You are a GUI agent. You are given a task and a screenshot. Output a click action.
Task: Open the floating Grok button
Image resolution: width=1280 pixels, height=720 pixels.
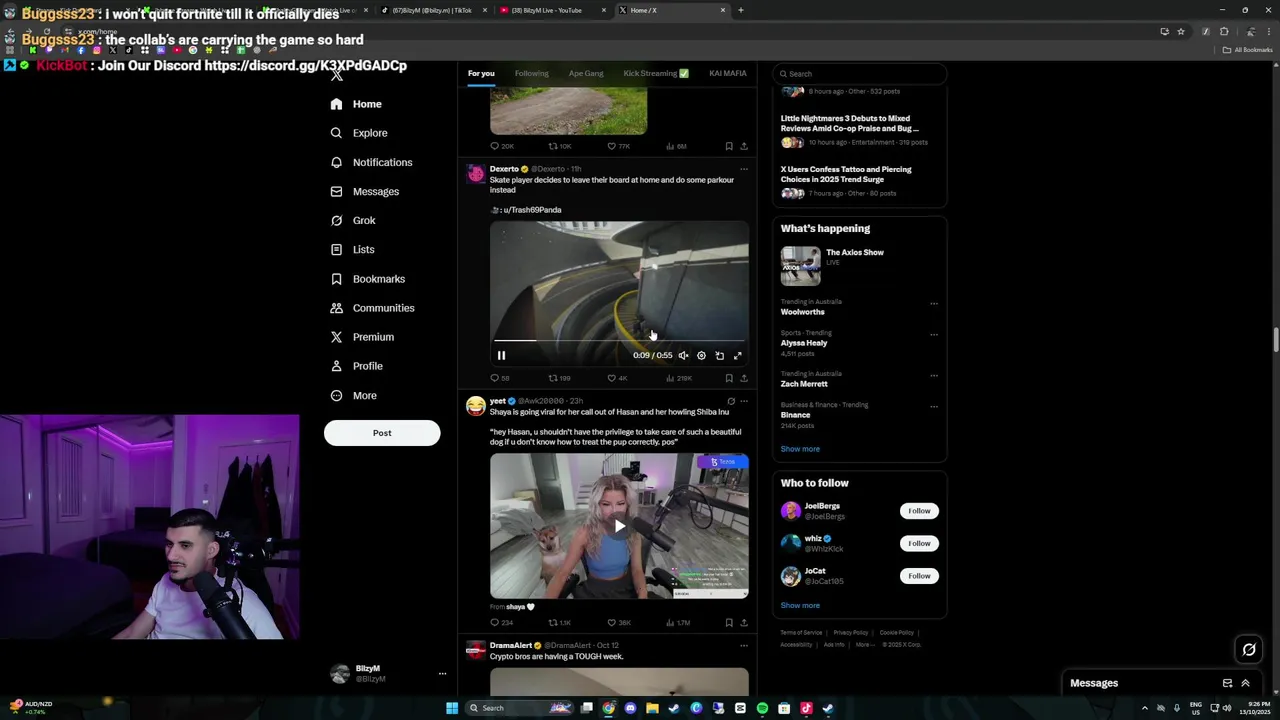click(x=1249, y=650)
